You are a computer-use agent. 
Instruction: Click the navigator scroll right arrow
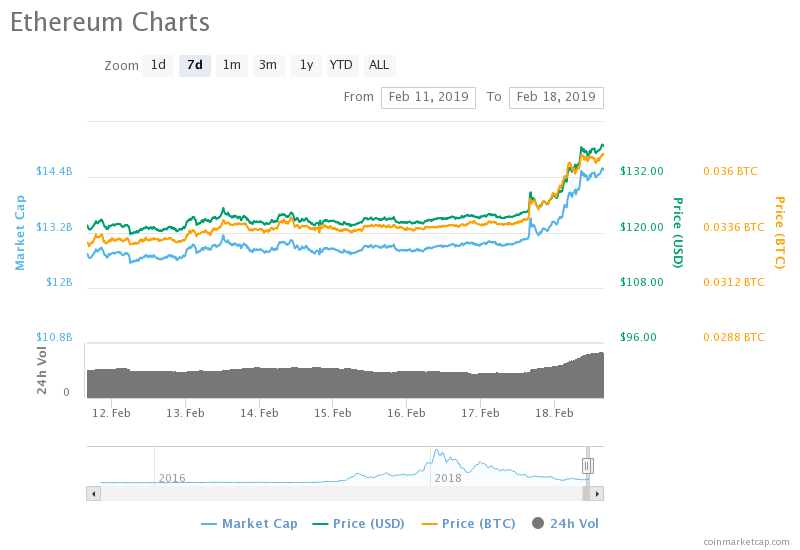click(x=597, y=493)
